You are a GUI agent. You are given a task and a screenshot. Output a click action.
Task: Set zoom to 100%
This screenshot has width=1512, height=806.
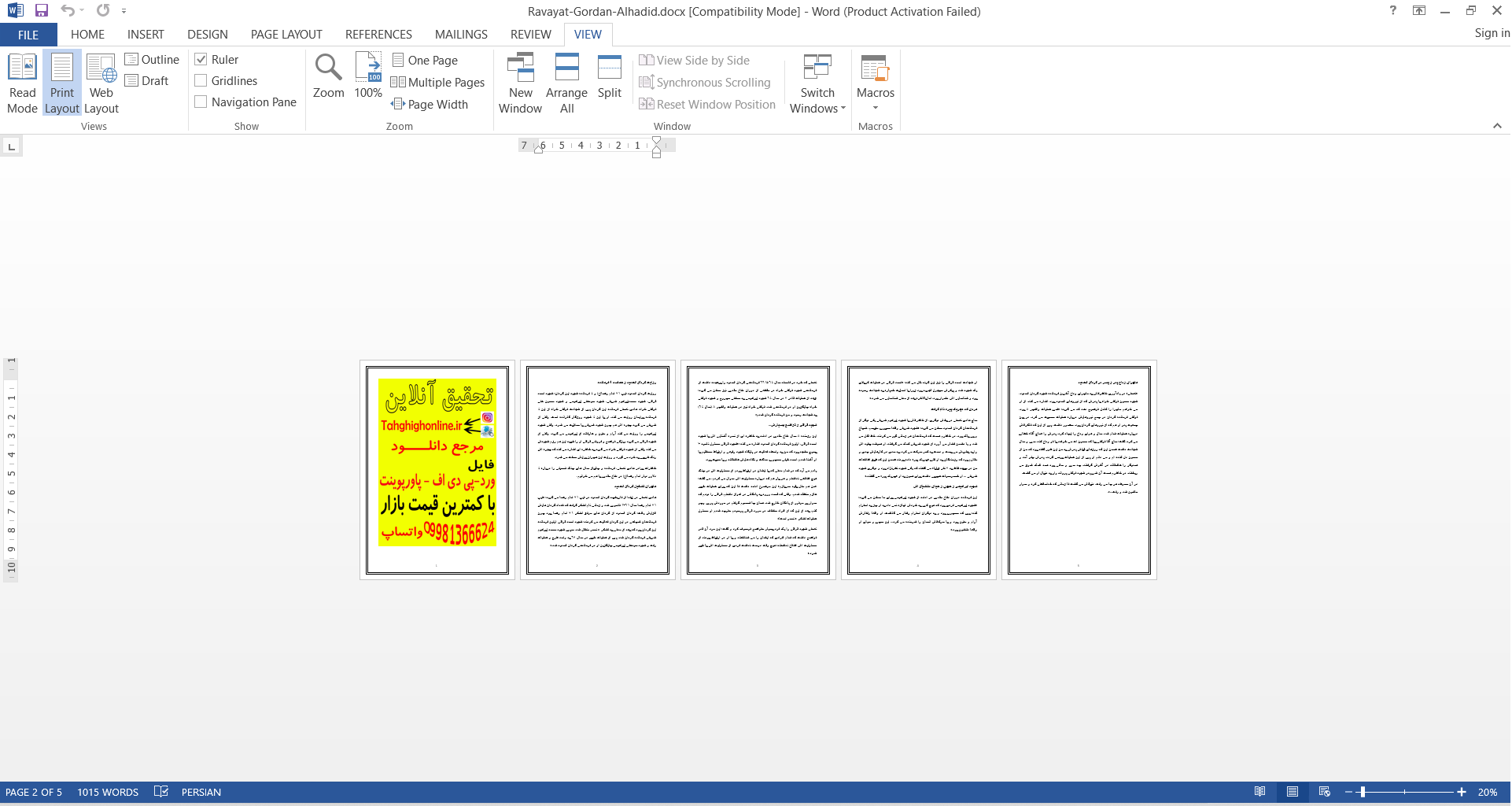368,76
